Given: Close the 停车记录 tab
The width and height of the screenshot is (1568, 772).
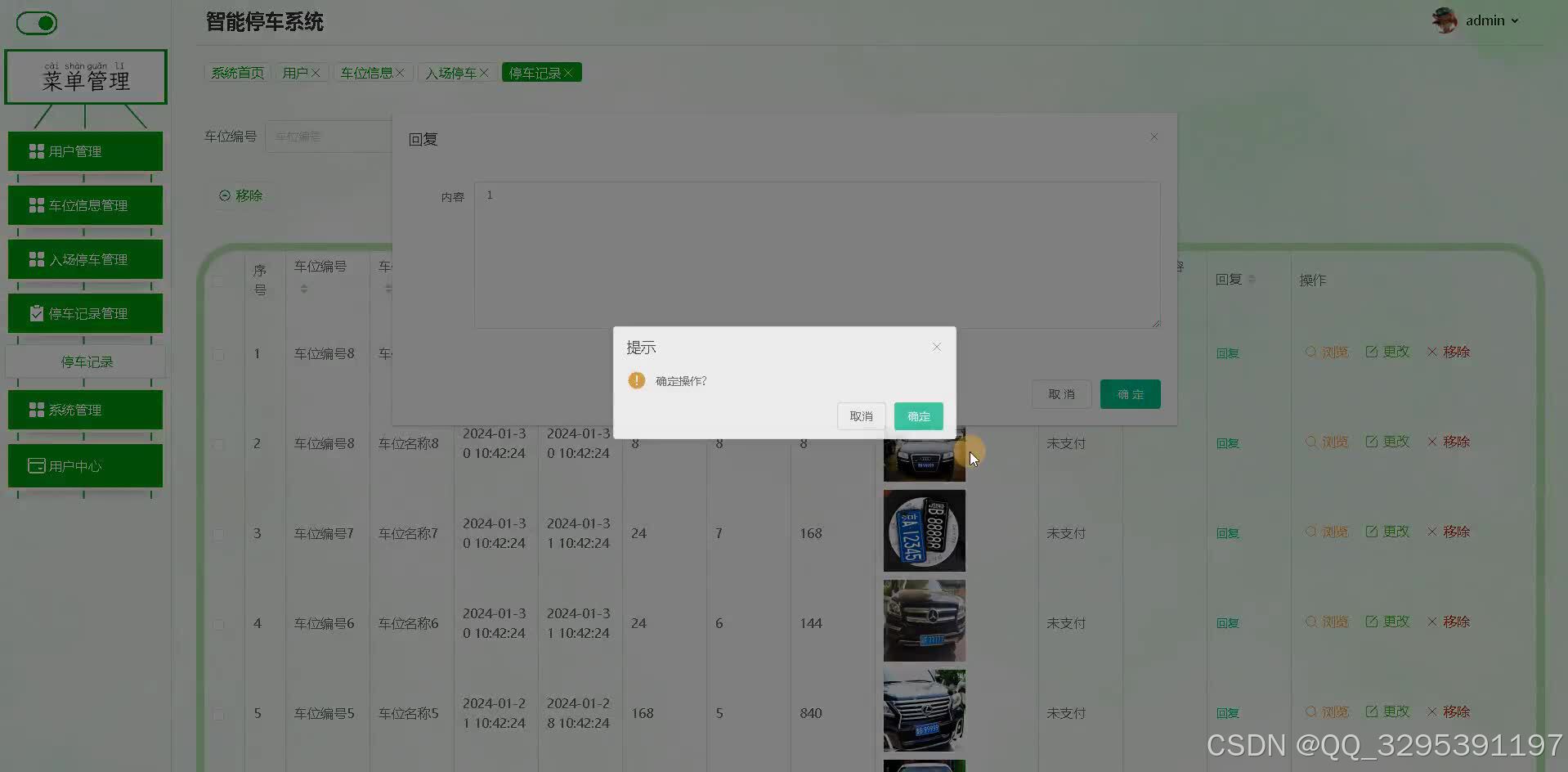Looking at the screenshot, I should pyautogui.click(x=568, y=73).
